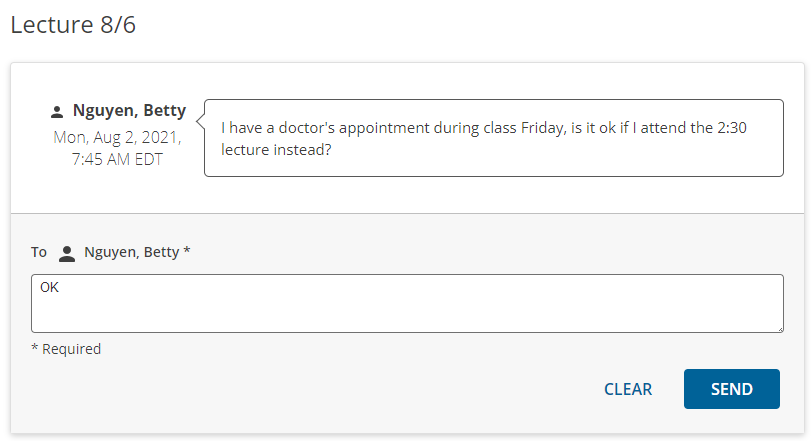This screenshot has width=811, height=441.
Task: Click the Mon, Aug 2, 2021 date
Action: click(x=117, y=136)
